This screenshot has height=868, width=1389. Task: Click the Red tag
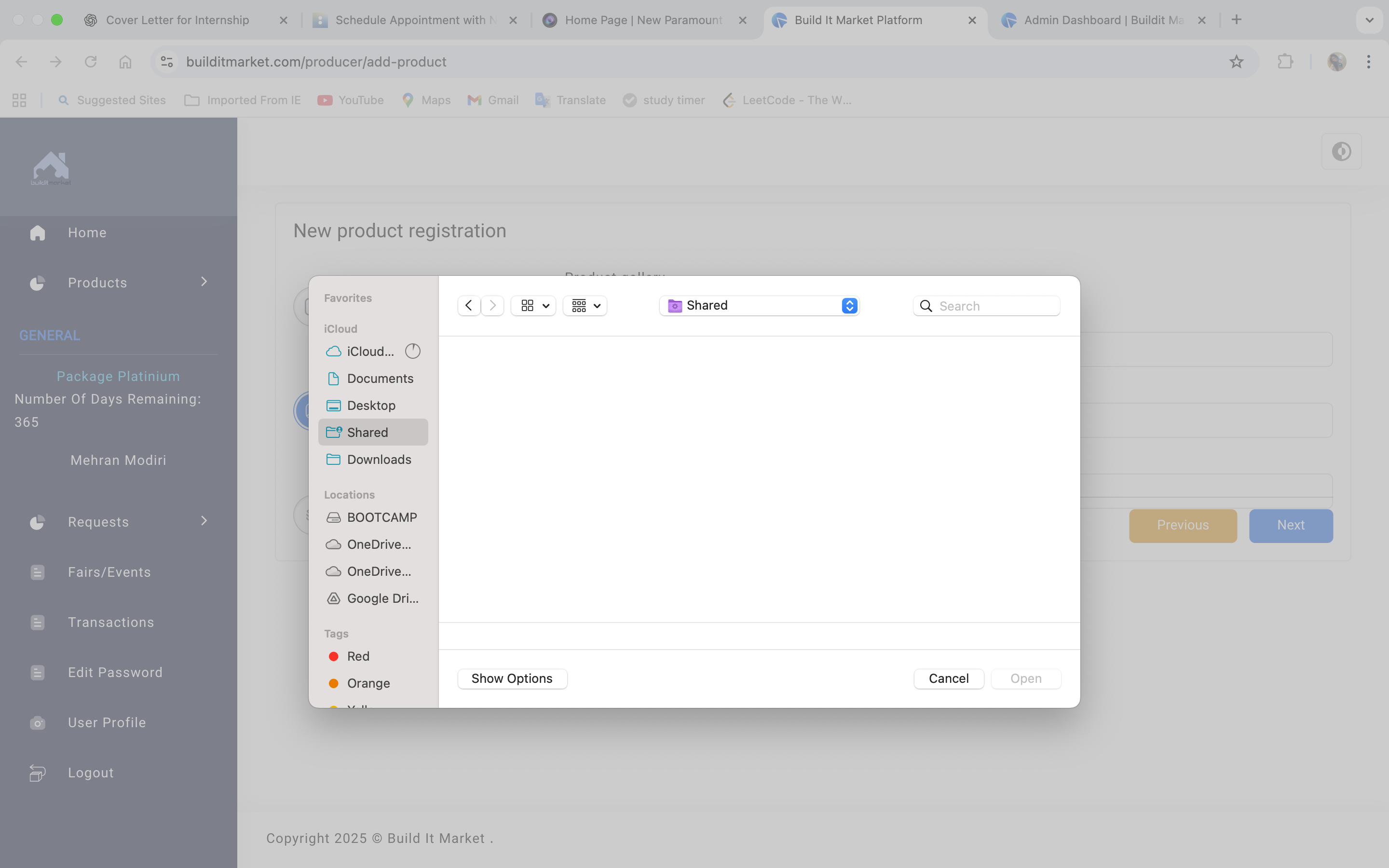357,656
